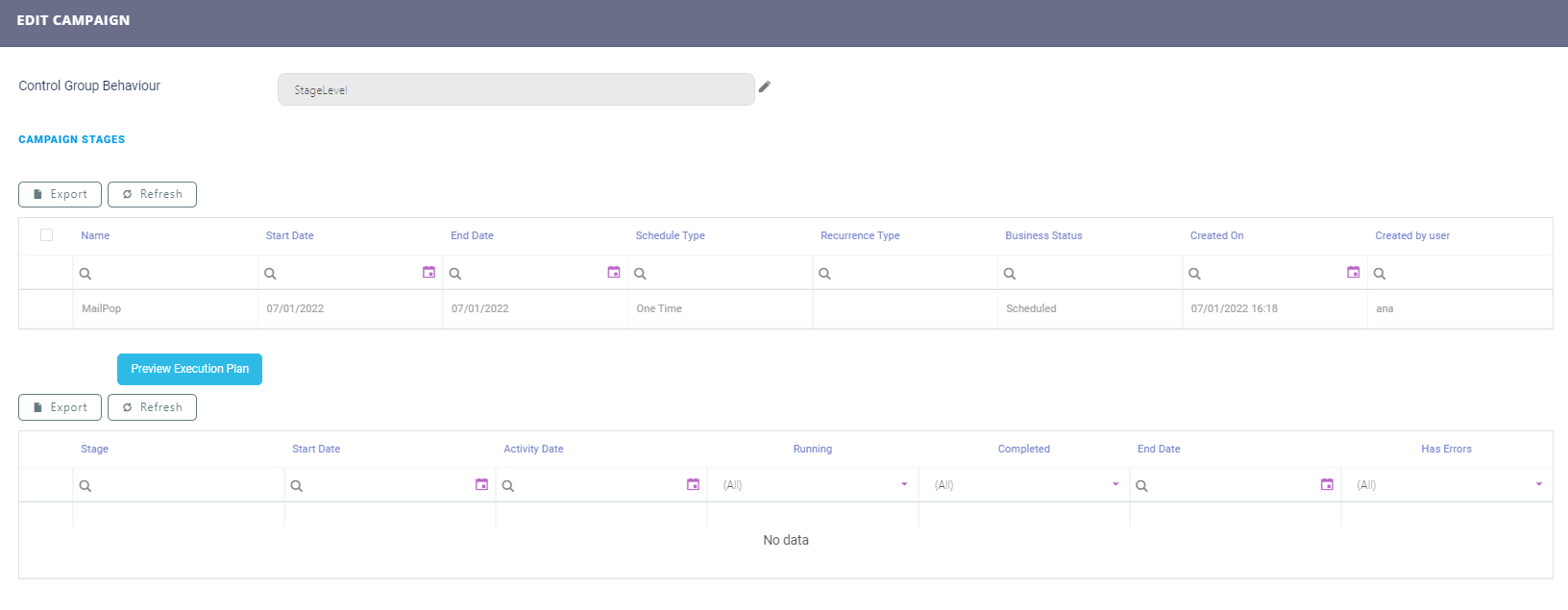Sort stages by Business Status column header
Image resolution: width=1568 pixels, height=610 pixels.
(1043, 235)
